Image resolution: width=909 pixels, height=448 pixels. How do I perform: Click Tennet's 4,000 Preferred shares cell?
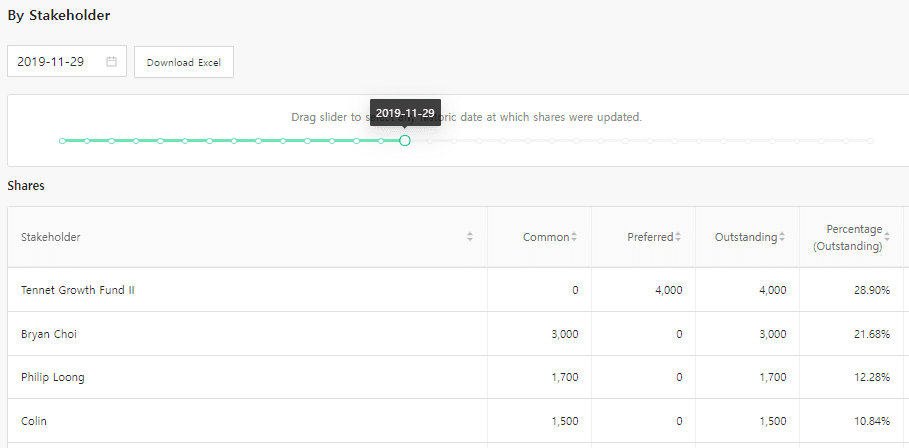click(x=643, y=290)
